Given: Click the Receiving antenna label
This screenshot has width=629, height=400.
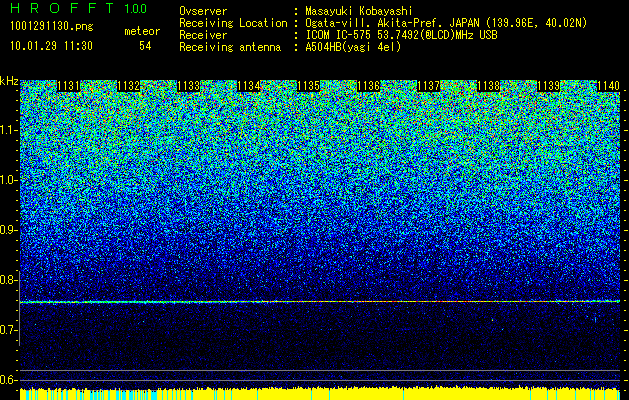Looking at the screenshot, I should tap(230, 47).
